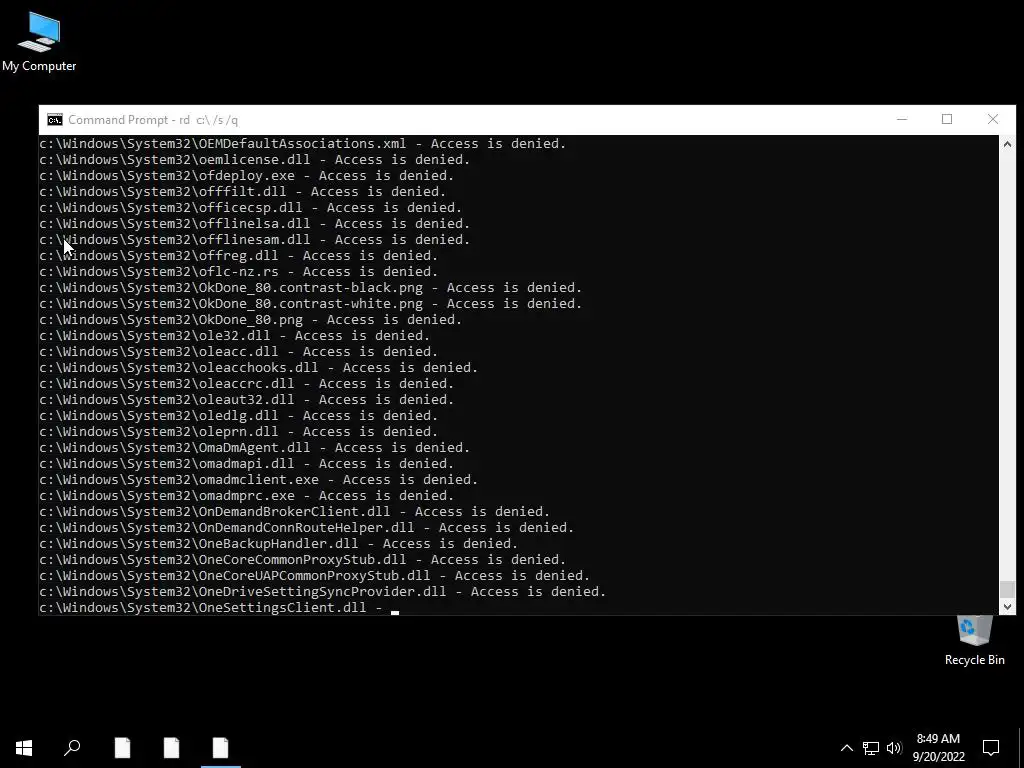Click the OmaDmAgent.dll output line
Screen dimensions: 1024x768
tap(255, 447)
